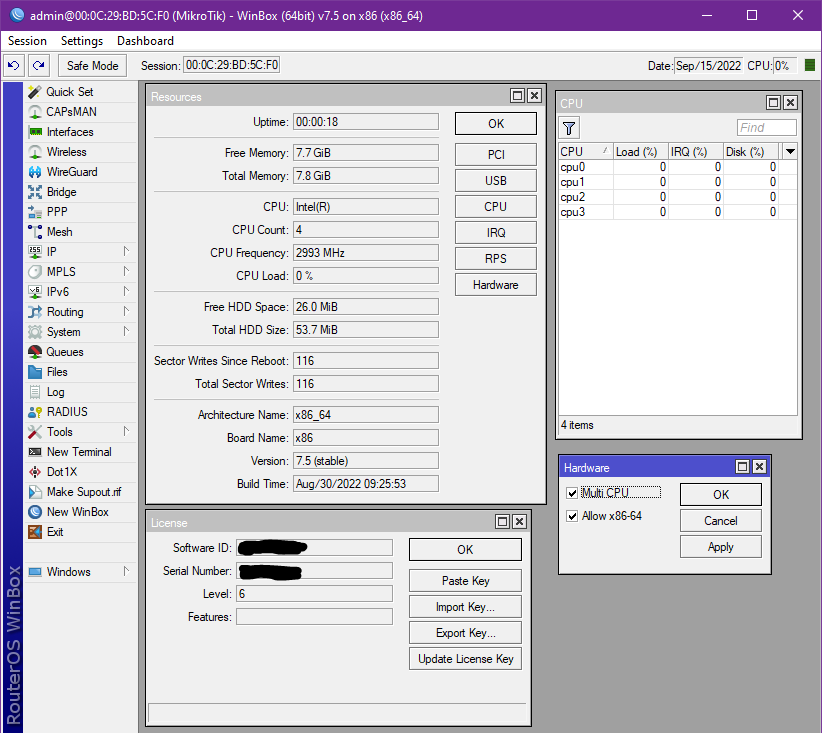822x733 pixels.
Task: Click the Paste Key button
Action: 464,580
